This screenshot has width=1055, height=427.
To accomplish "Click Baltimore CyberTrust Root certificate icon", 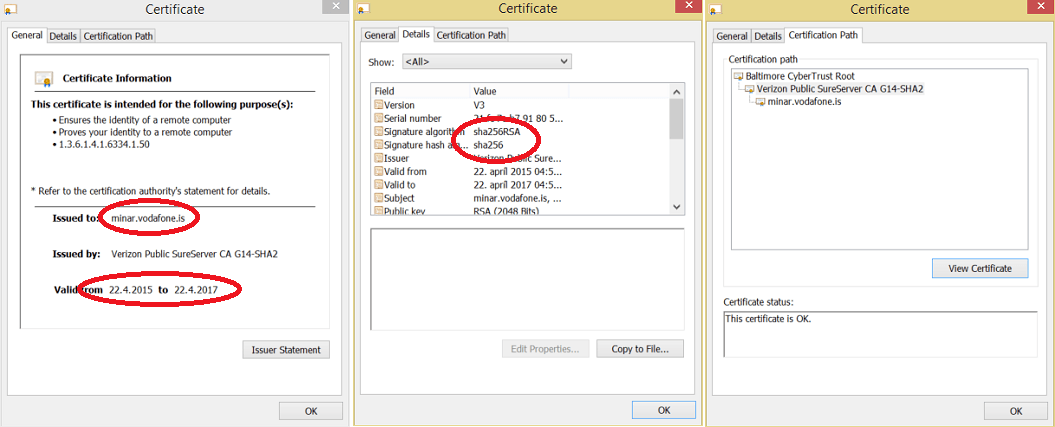I will (739, 77).
